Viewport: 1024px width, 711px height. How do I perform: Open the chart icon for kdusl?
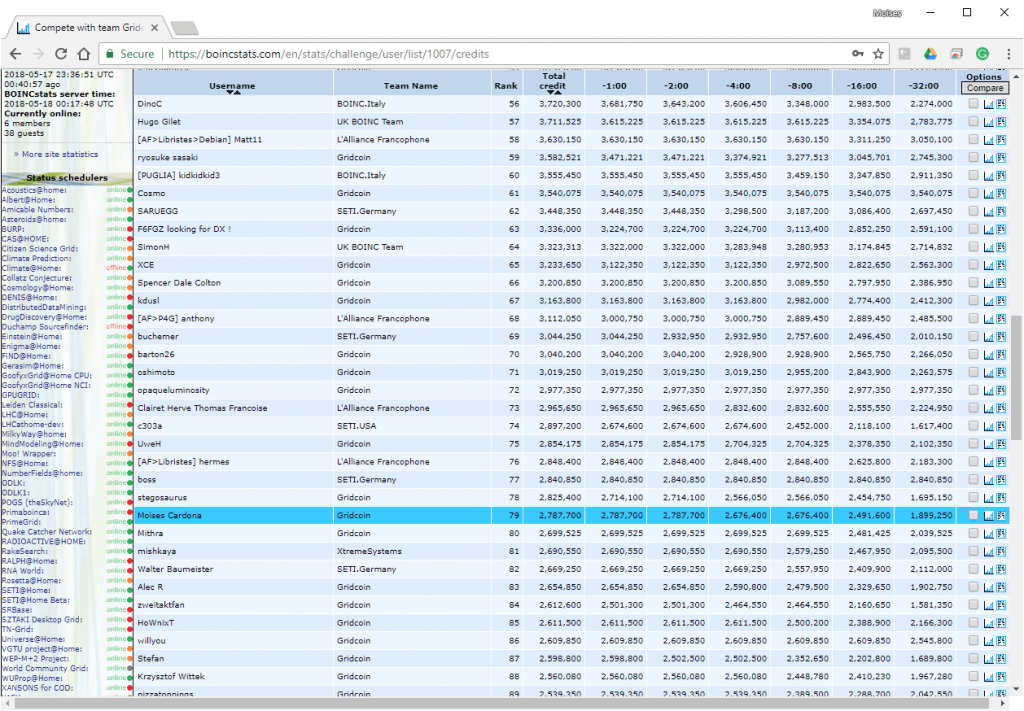(988, 300)
